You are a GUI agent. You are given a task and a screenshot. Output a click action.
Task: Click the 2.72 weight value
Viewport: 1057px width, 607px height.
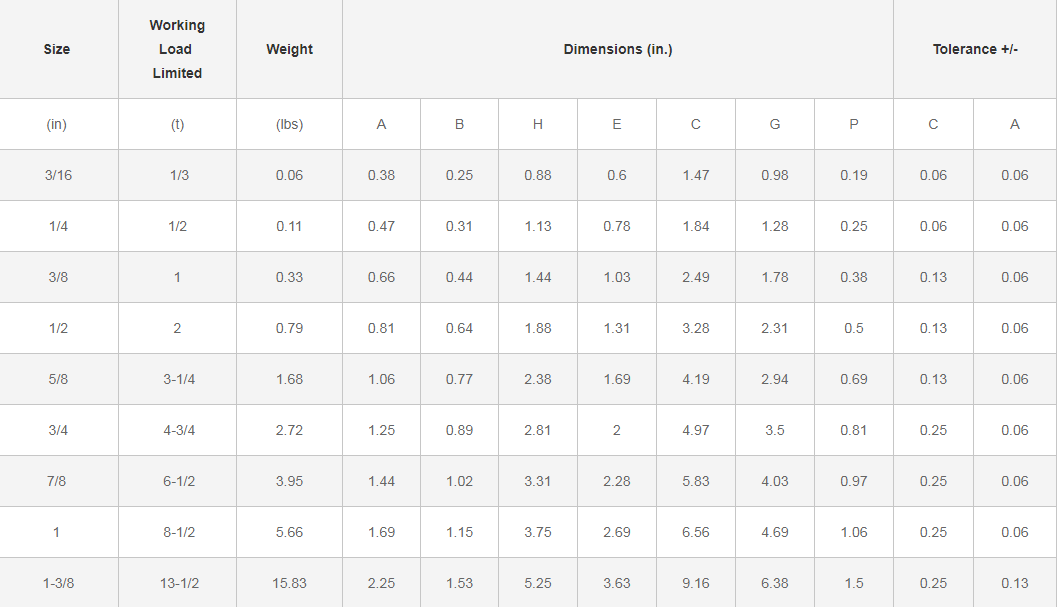pyautogui.click(x=289, y=430)
